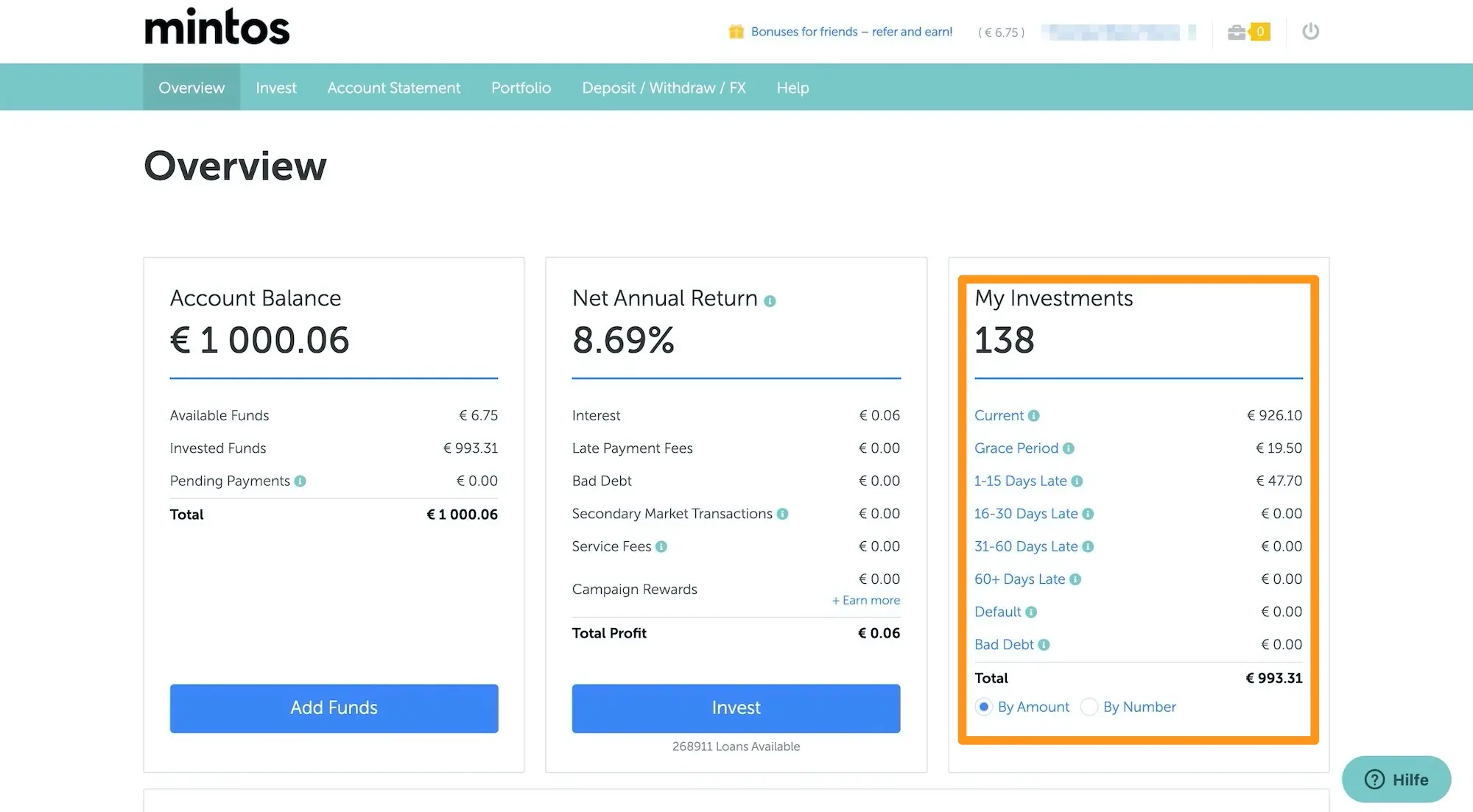
Task: Open the Overview tab
Action: click(x=191, y=88)
